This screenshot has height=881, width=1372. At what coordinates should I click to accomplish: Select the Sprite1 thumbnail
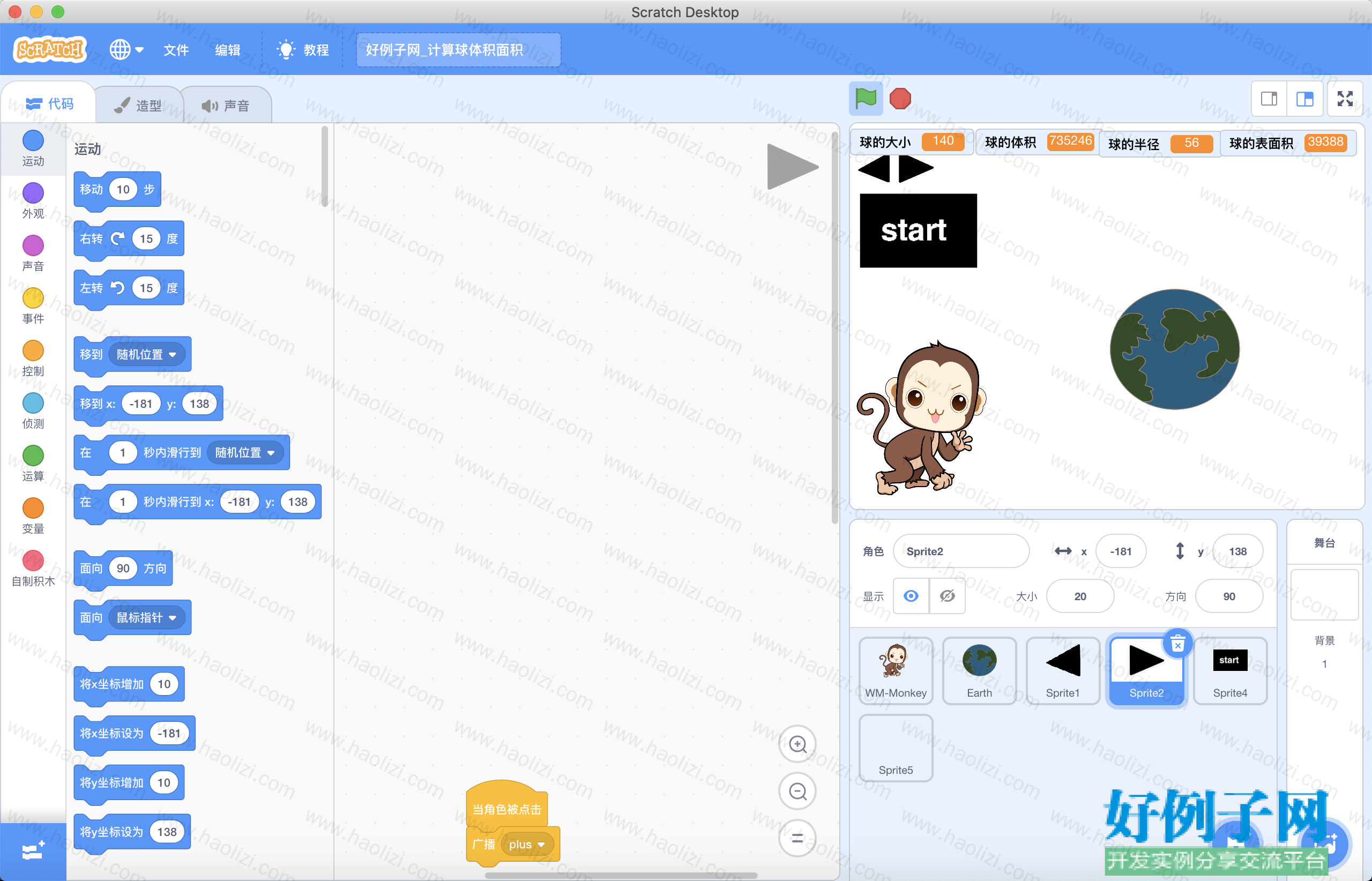(1062, 671)
